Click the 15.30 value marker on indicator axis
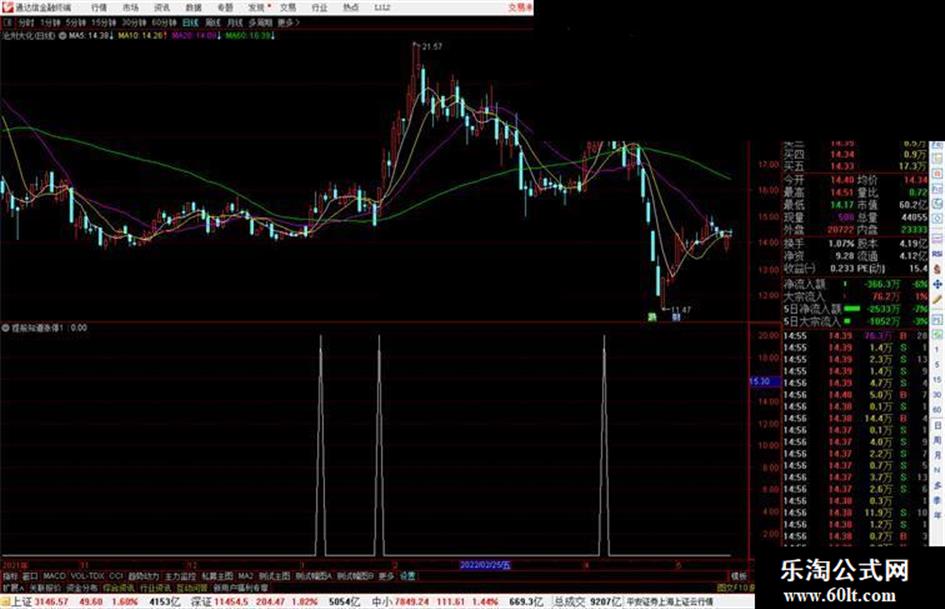The image size is (945, 609). click(x=764, y=381)
